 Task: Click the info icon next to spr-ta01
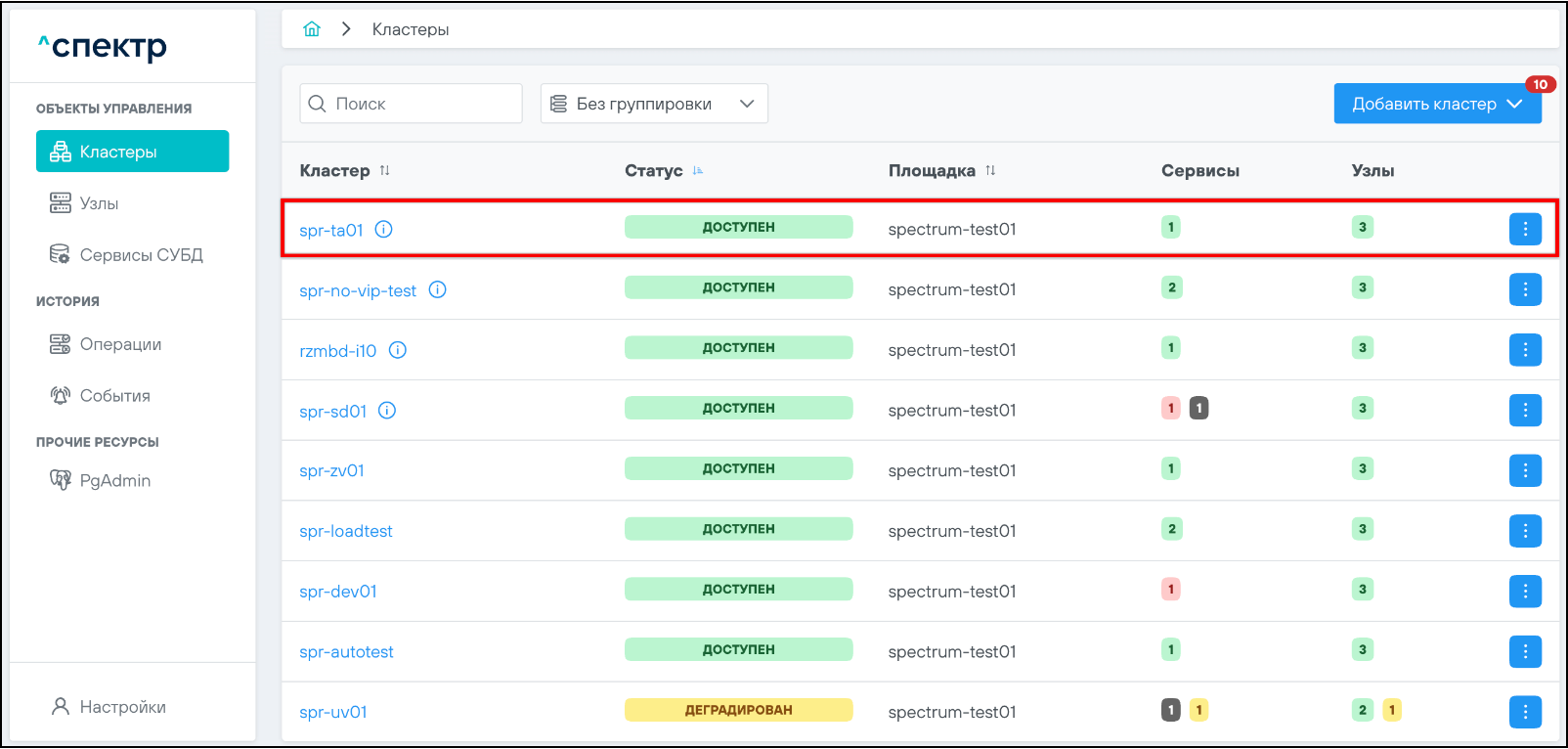pyautogui.click(x=384, y=230)
